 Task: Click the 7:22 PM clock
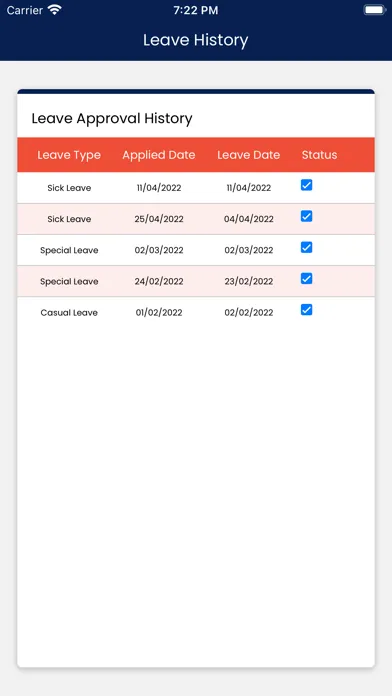pyautogui.click(x=196, y=10)
